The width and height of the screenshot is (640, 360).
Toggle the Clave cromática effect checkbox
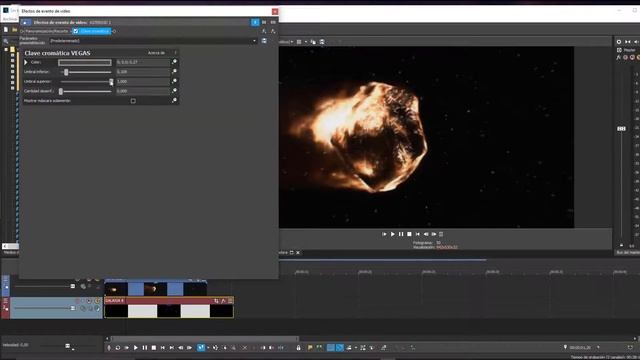[76, 31]
